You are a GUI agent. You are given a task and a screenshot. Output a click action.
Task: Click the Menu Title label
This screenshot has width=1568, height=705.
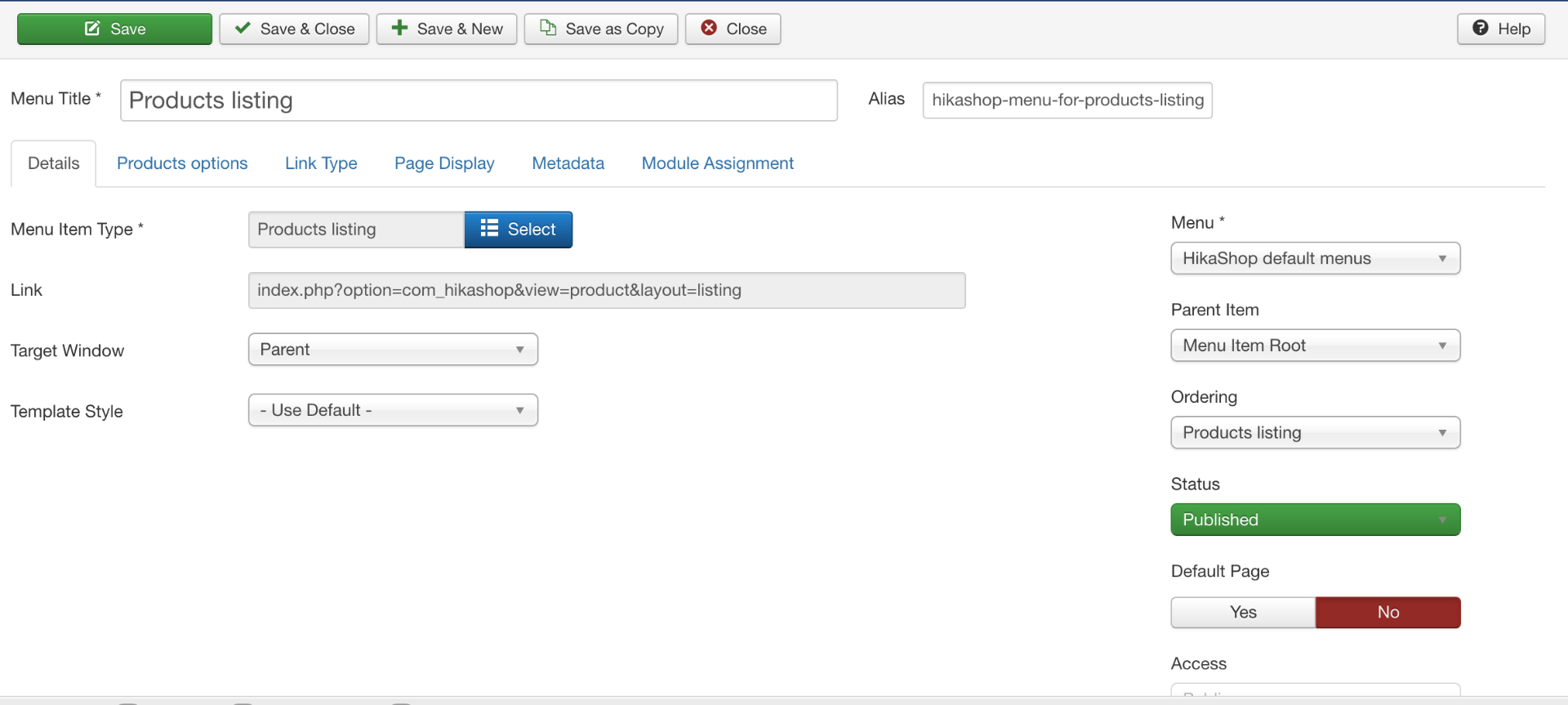point(56,99)
